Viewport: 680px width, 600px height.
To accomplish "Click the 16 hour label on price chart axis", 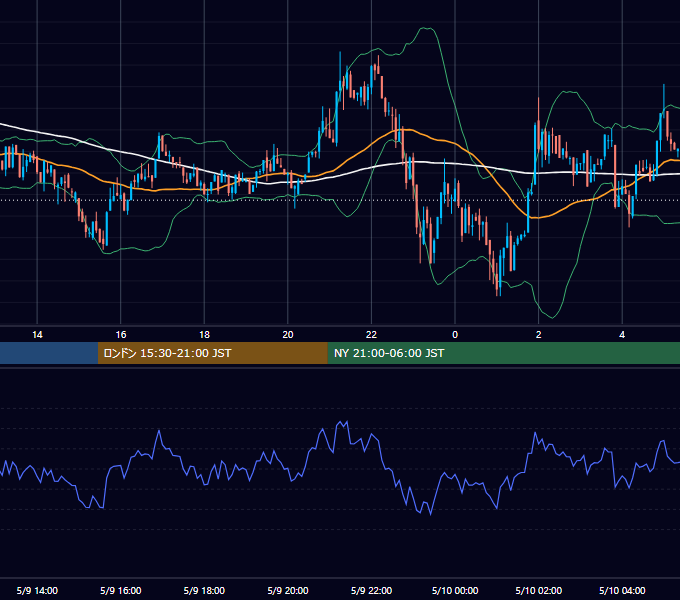I will [121, 334].
